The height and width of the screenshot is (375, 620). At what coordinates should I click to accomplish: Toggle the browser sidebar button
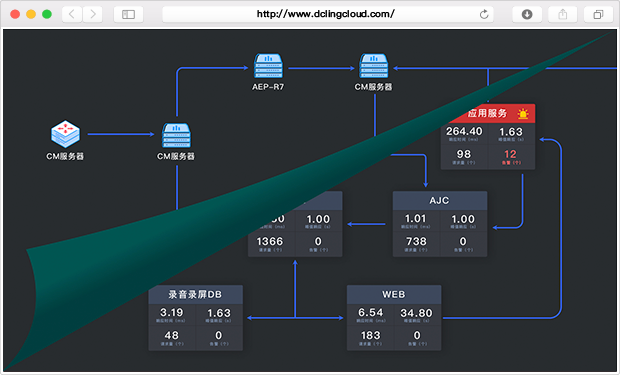(129, 14)
